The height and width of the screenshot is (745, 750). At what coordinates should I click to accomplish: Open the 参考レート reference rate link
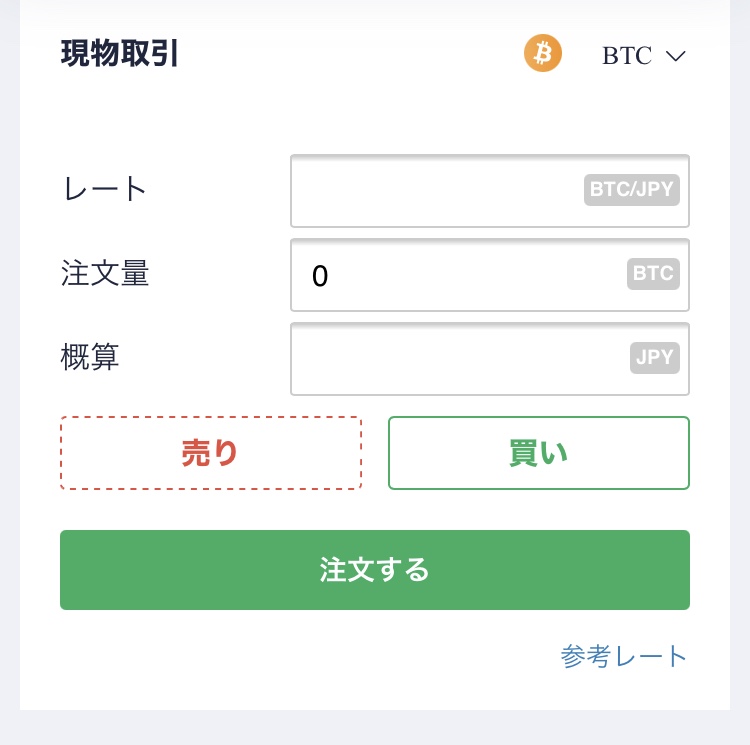click(624, 656)
